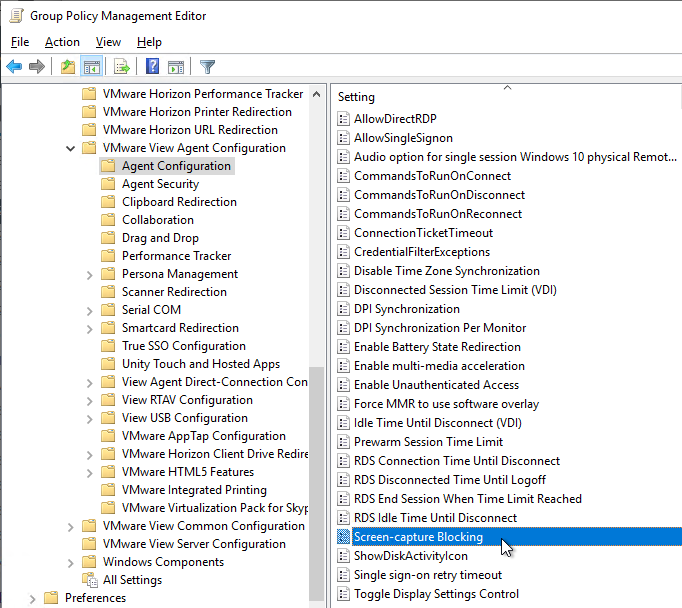Click the Group Policy Management Editor title icon
Screen dimensions: 682x608
(16, 16)
